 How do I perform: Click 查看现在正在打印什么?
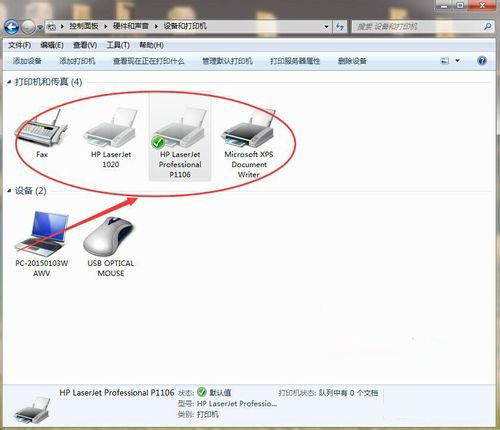point(149,61)
